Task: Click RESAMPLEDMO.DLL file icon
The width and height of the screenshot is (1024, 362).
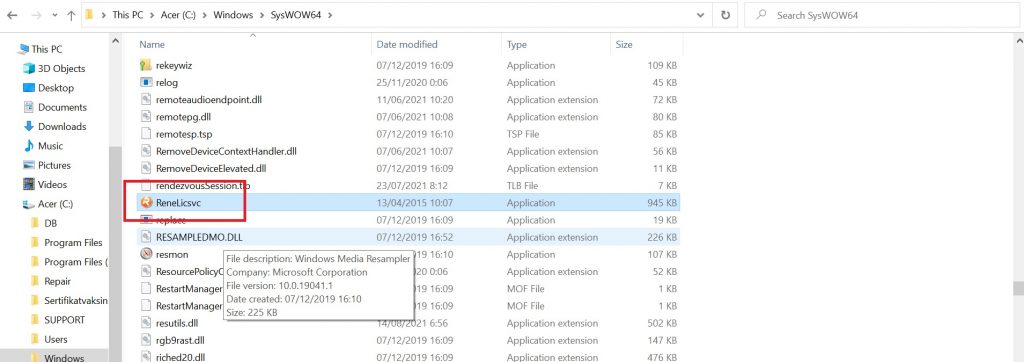Action: coord(146,237)
